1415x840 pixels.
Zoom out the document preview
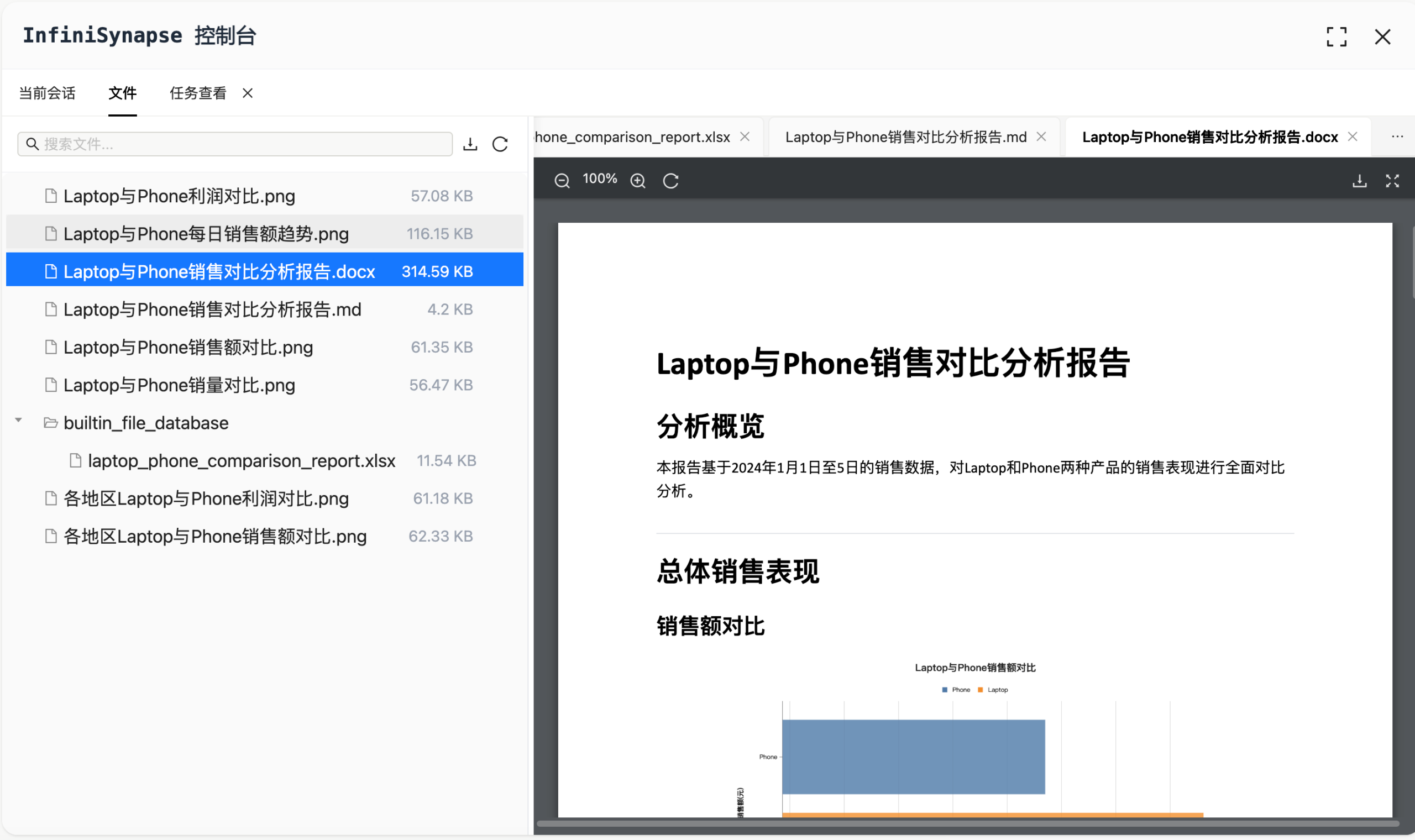(x=562, y=180)
